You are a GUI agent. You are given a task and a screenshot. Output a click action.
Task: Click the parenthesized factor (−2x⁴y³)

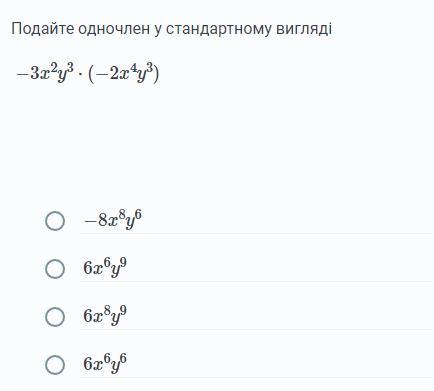tap(123, 73)
